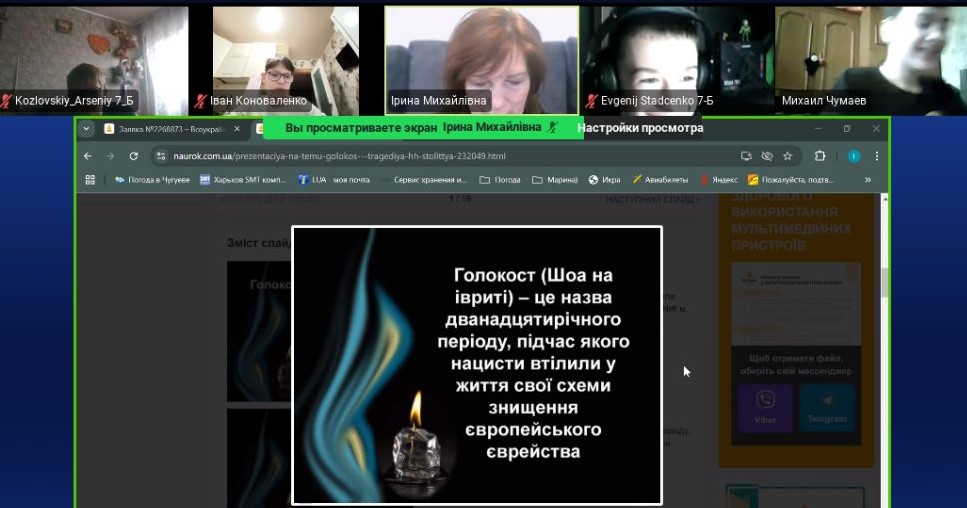The height and width of the screenshot is (508, 967).
Task: Open the Chrome three-dot menu
Action: pos(876,156)
